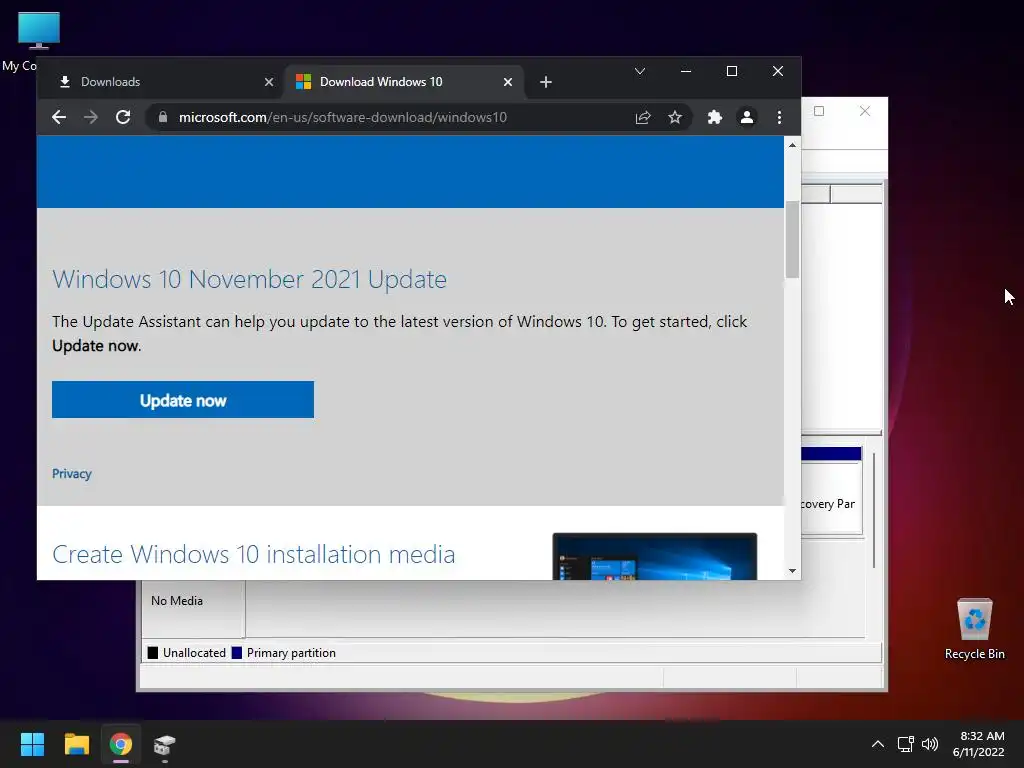Maximize the Chrome window
This screenshot has height=768, width=1024.
(x=732, y=71)
